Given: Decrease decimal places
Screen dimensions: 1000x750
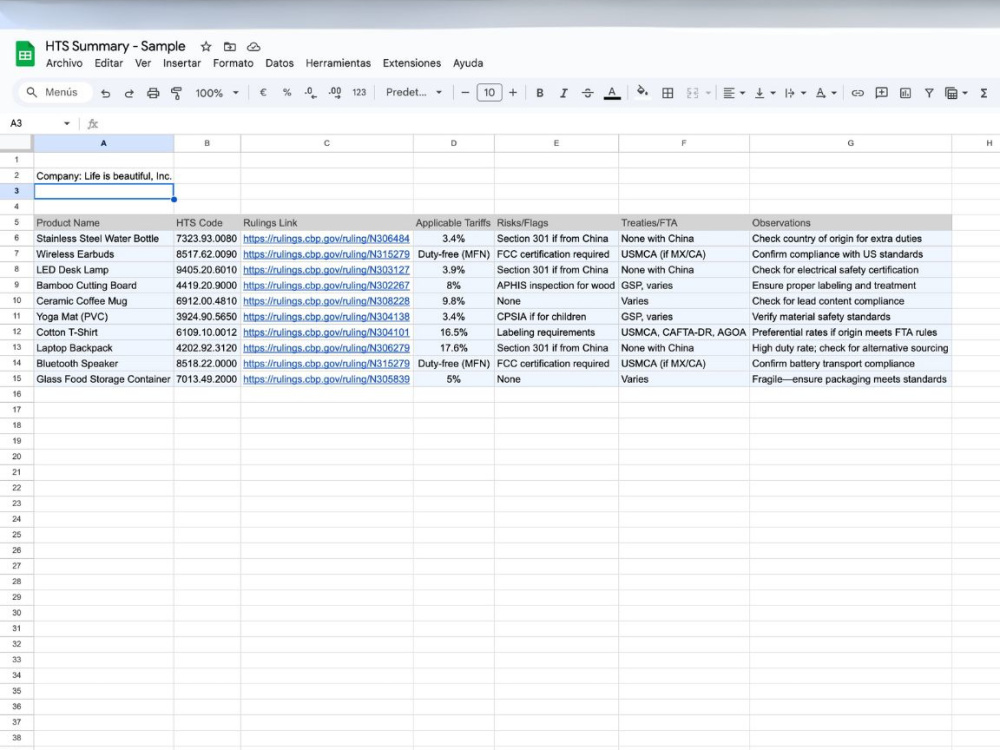Looking at the screenshot, I should 311,92.
